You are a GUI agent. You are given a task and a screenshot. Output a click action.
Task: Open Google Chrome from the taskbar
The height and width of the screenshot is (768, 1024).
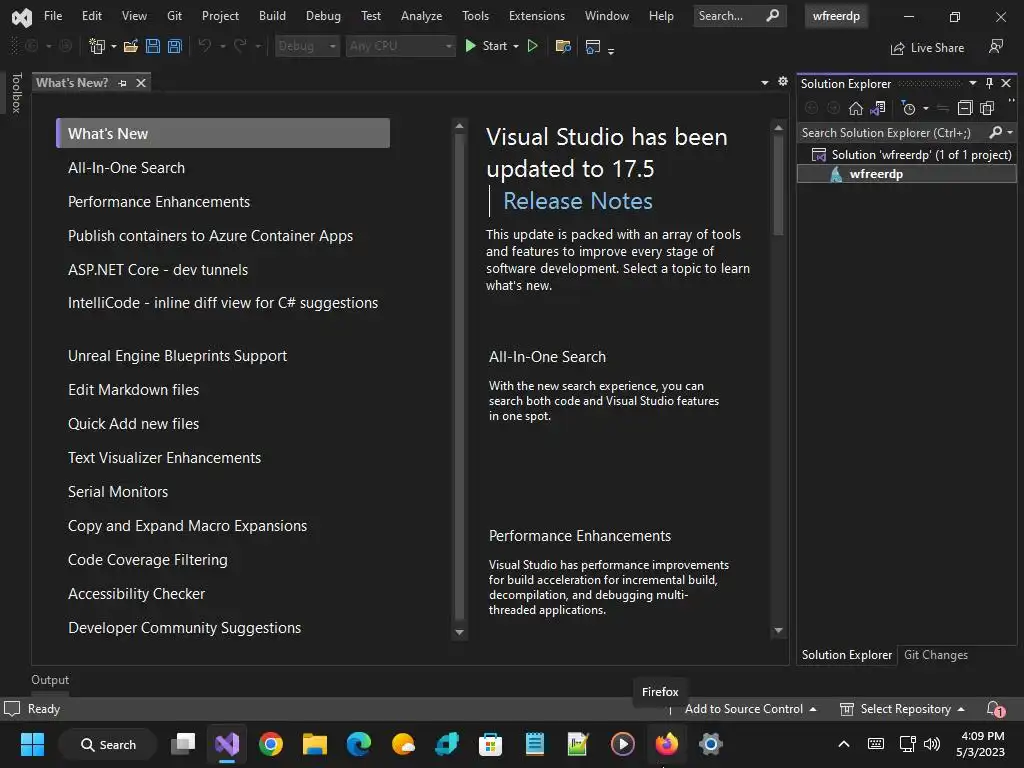(x=270, y=744)
